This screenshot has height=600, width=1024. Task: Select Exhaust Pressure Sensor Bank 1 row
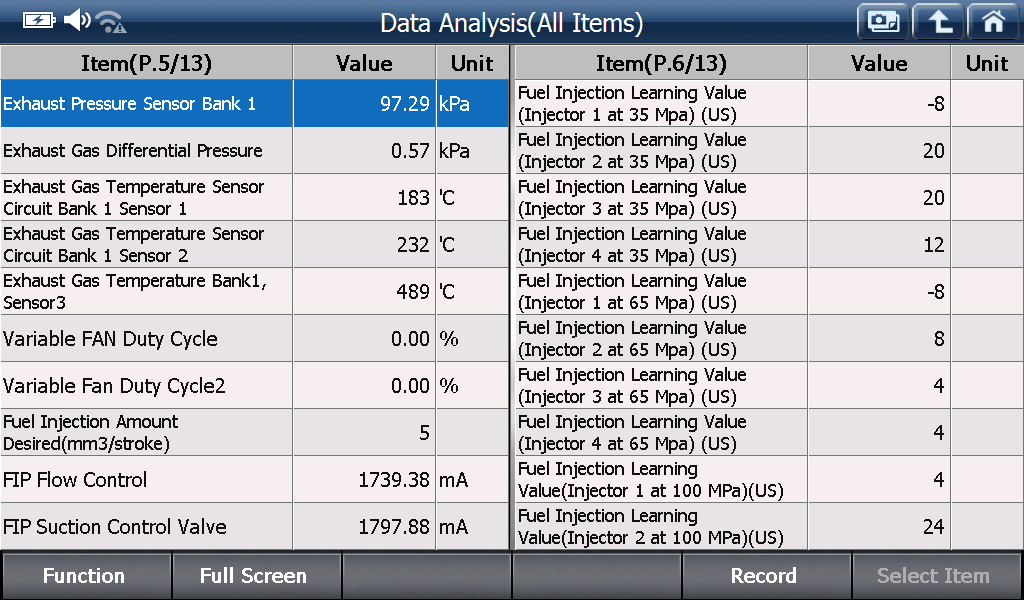(x=254, y=103)
